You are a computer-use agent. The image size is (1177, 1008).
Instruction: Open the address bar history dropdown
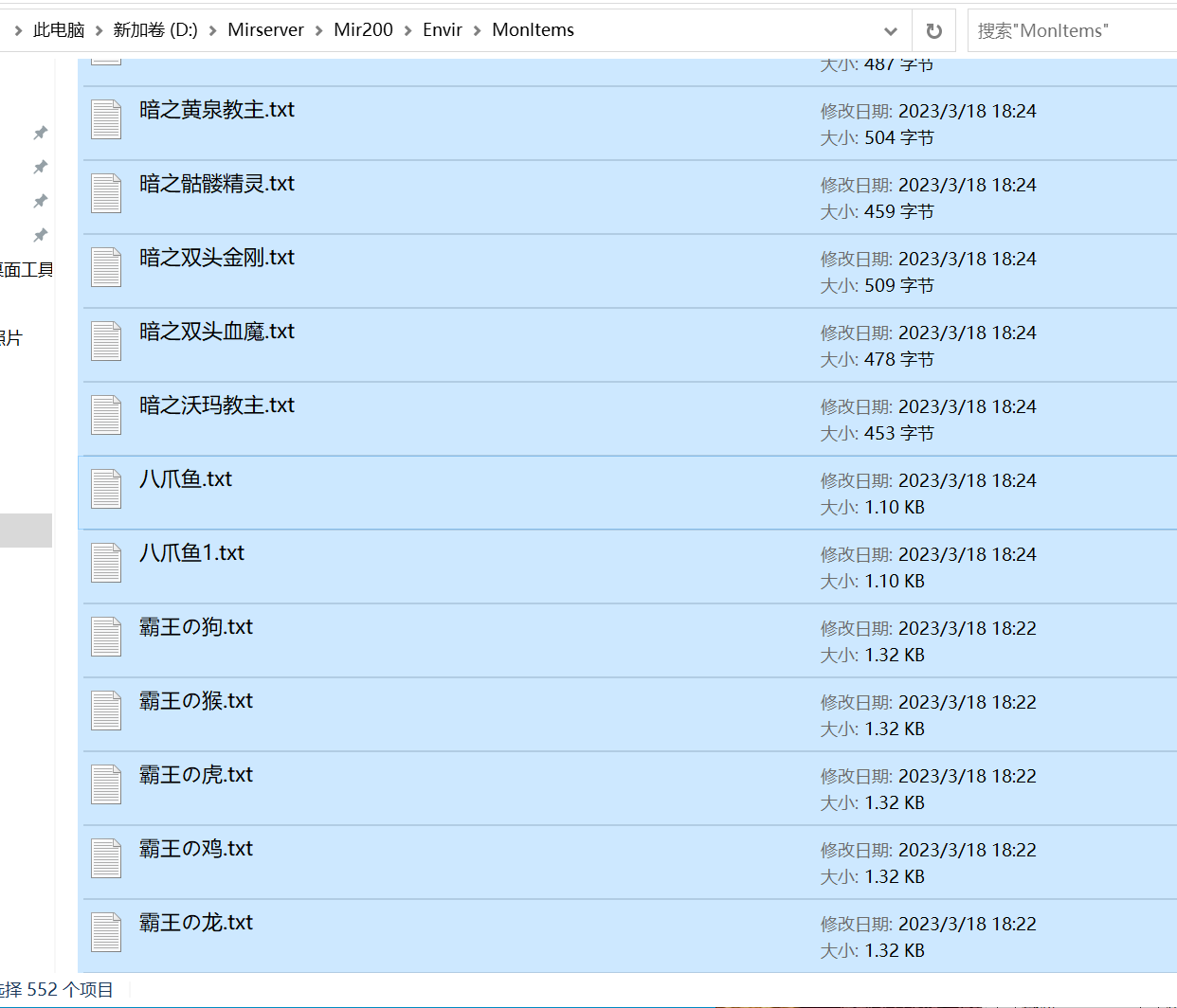point(891,30)
